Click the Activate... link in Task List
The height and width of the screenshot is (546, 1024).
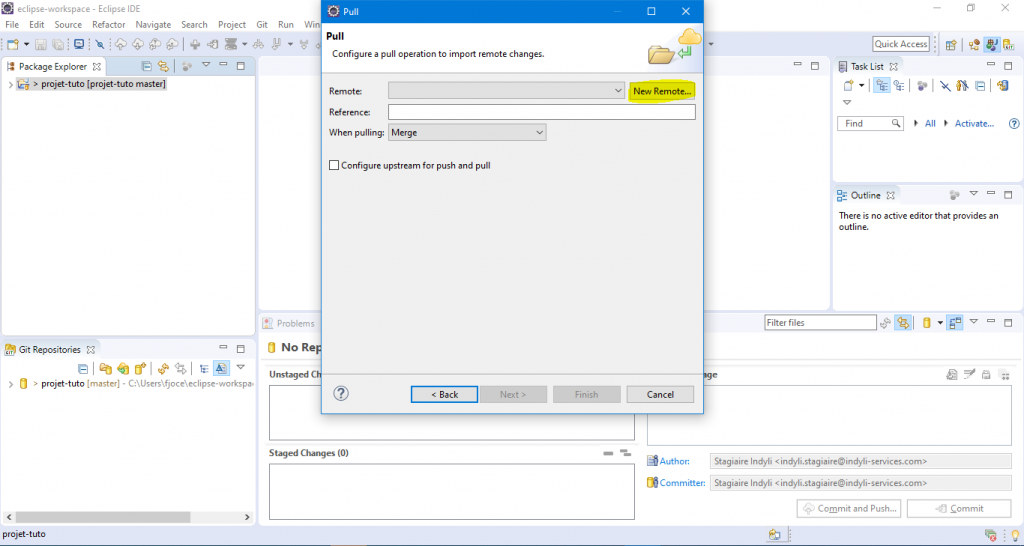(x=974, y=123)
